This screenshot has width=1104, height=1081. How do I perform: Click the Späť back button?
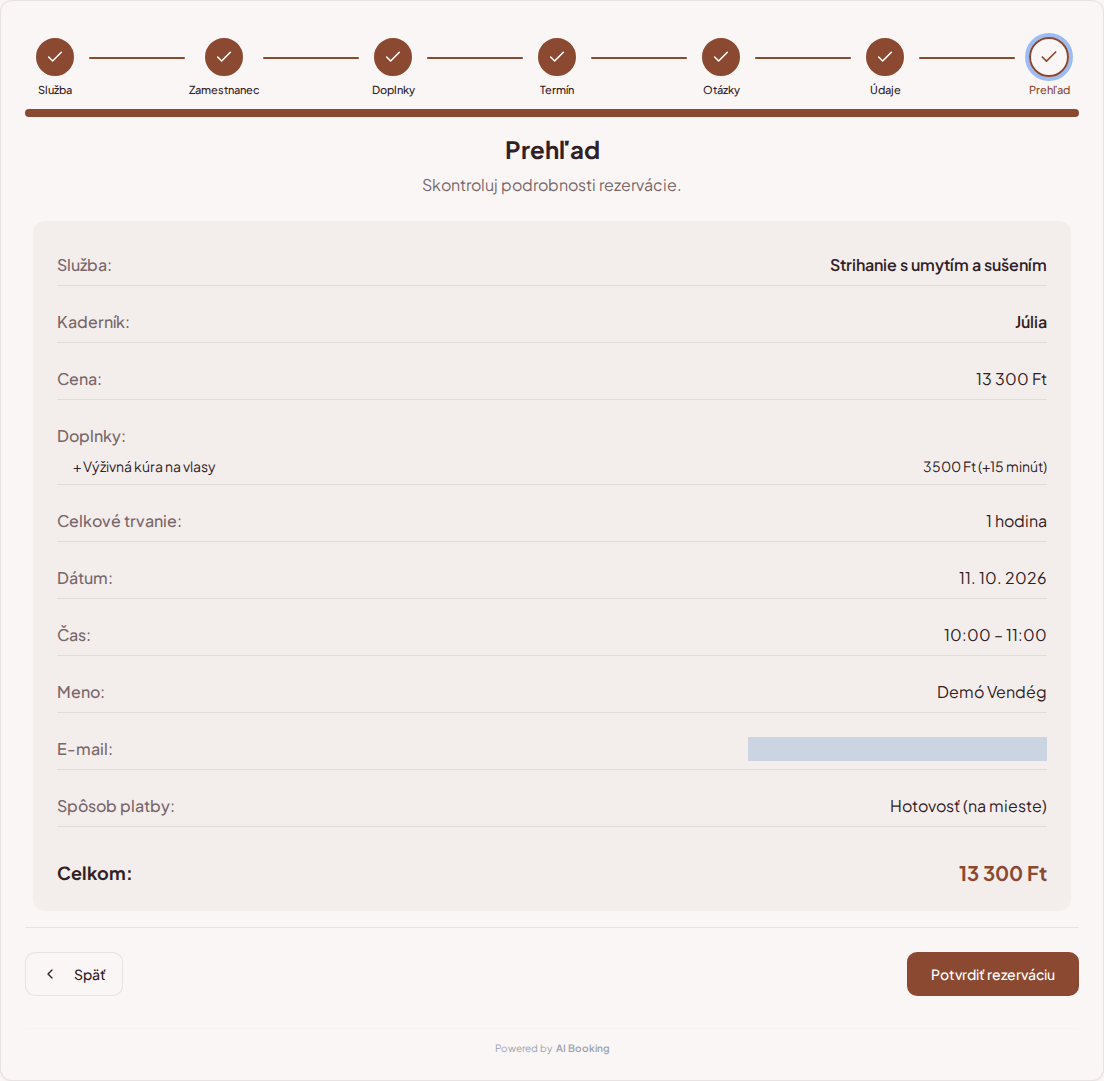tap(74, 974)
